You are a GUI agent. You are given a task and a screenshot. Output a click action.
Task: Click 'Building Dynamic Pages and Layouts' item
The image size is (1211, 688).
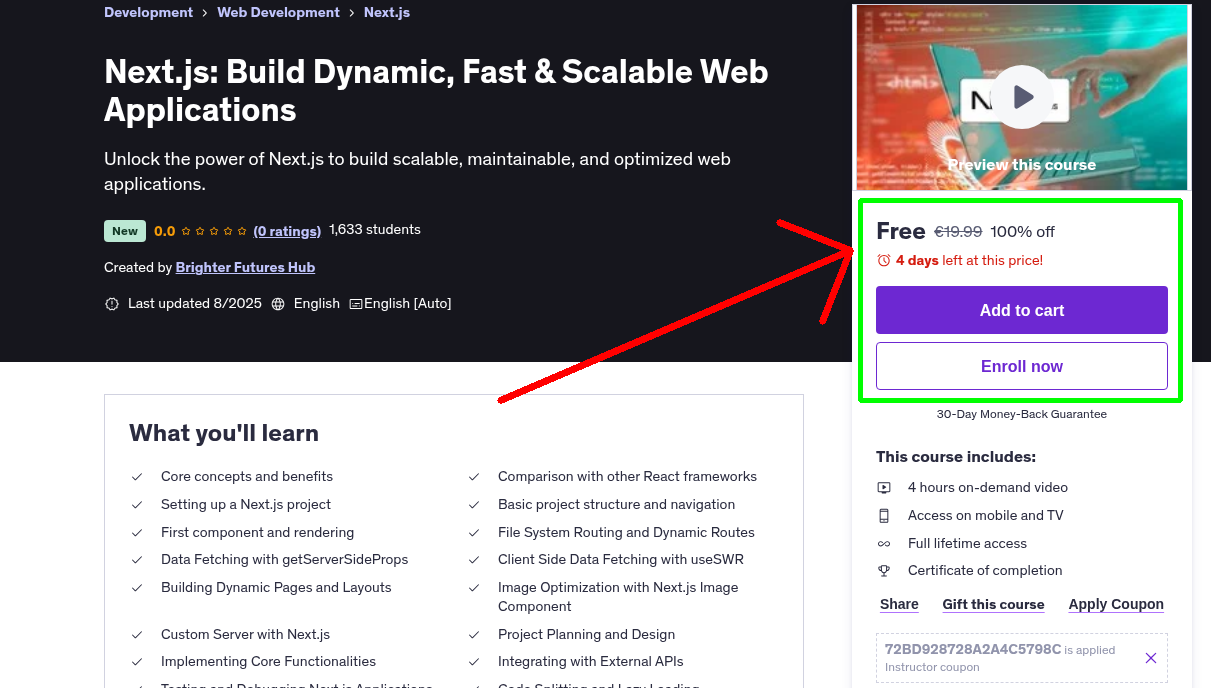click(276, 588)
